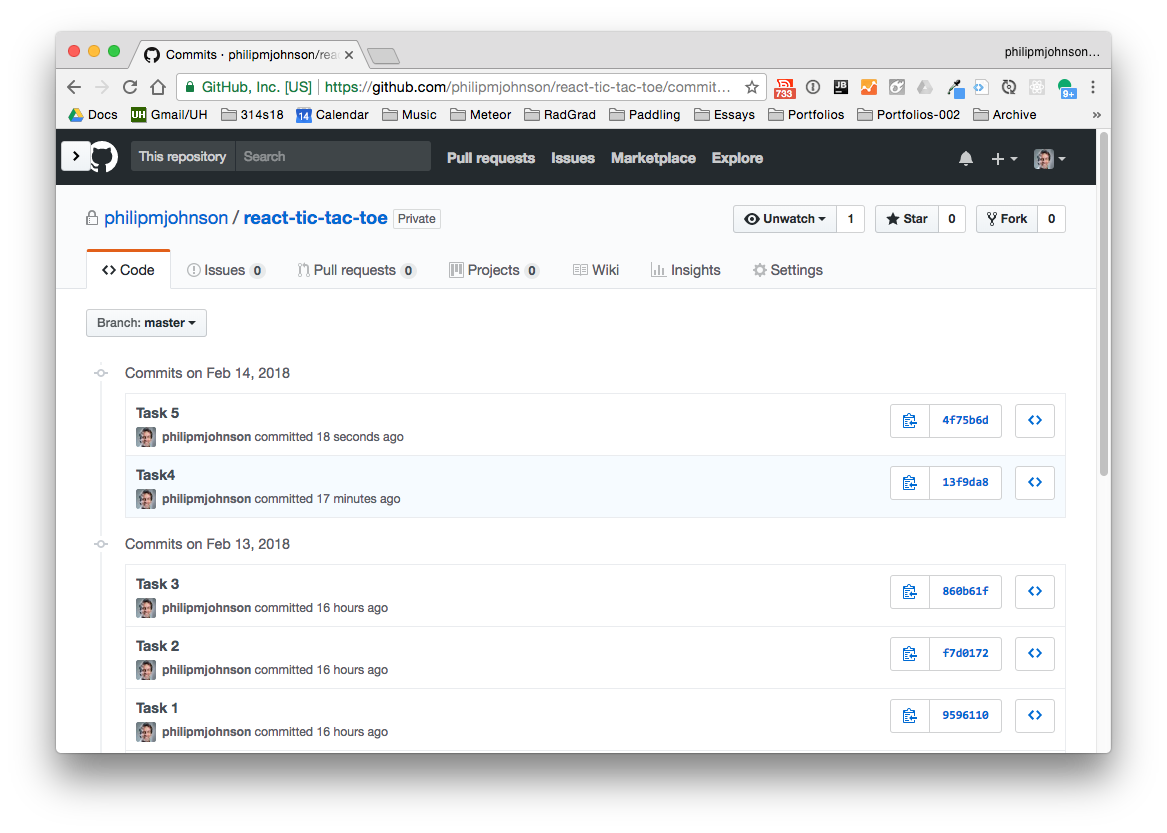The image size is (1167, 833).
Task: Open the Settings tab
Action: click(x=787, y=270)
